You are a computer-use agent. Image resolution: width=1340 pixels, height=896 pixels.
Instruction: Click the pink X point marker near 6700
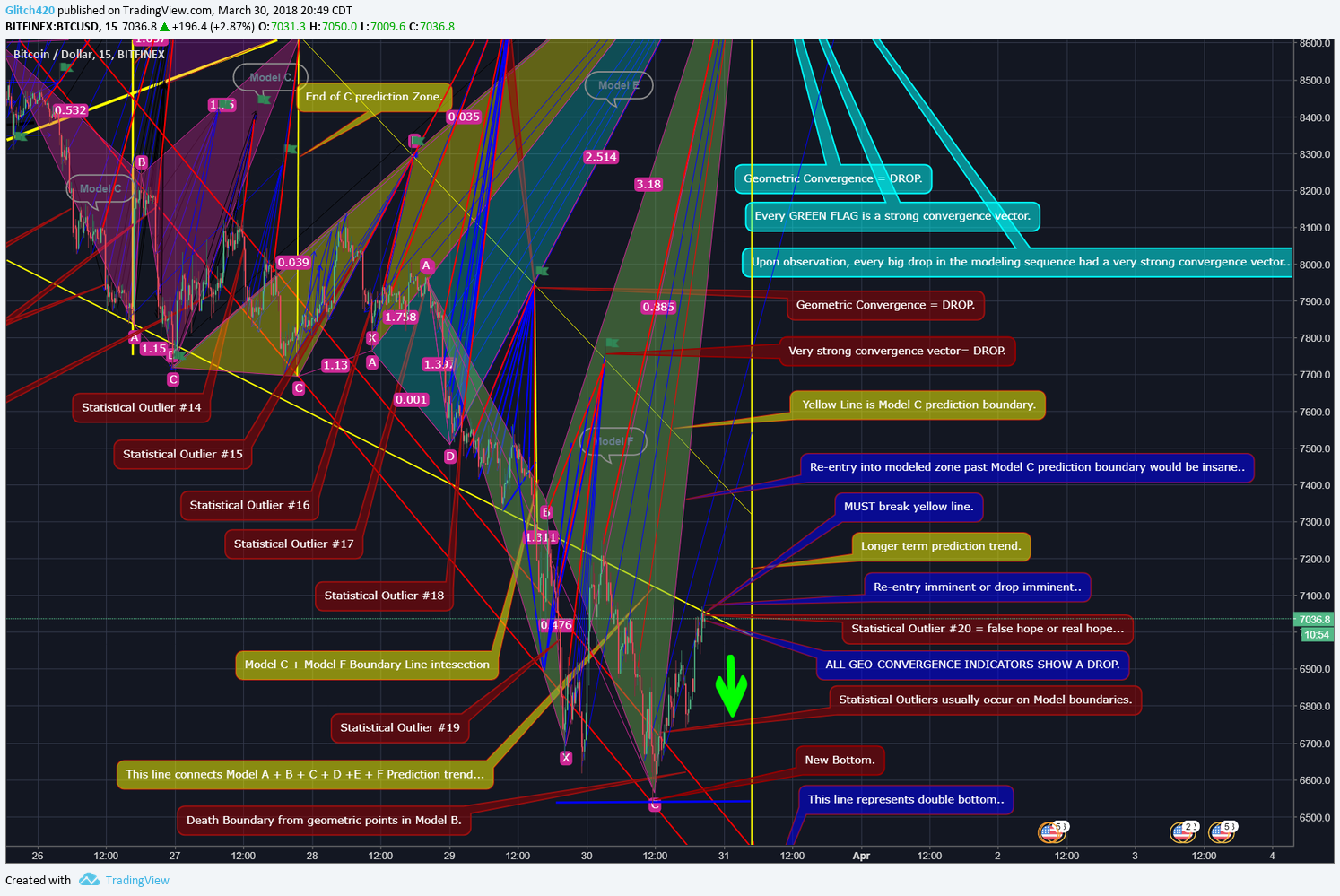coord(566,758)
